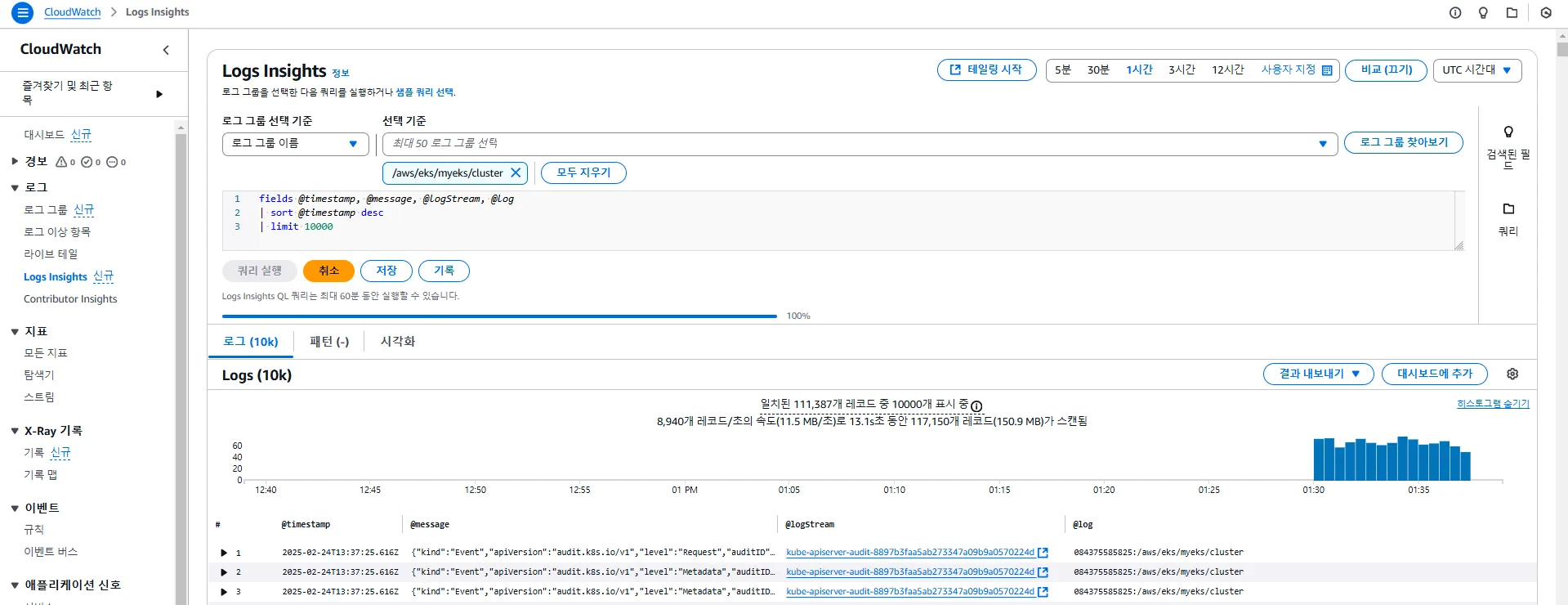Open 라이브 테일 in the sidebar
1568x605 pixels.
click(x=51, y=254)
